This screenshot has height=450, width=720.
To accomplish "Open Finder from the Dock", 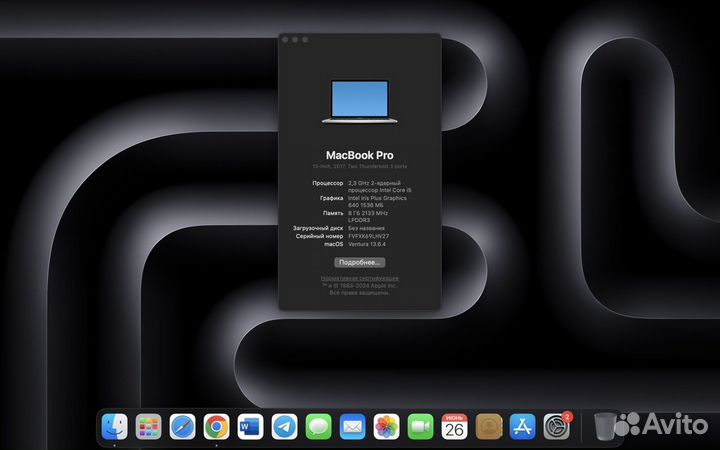I will coord(114,427).
